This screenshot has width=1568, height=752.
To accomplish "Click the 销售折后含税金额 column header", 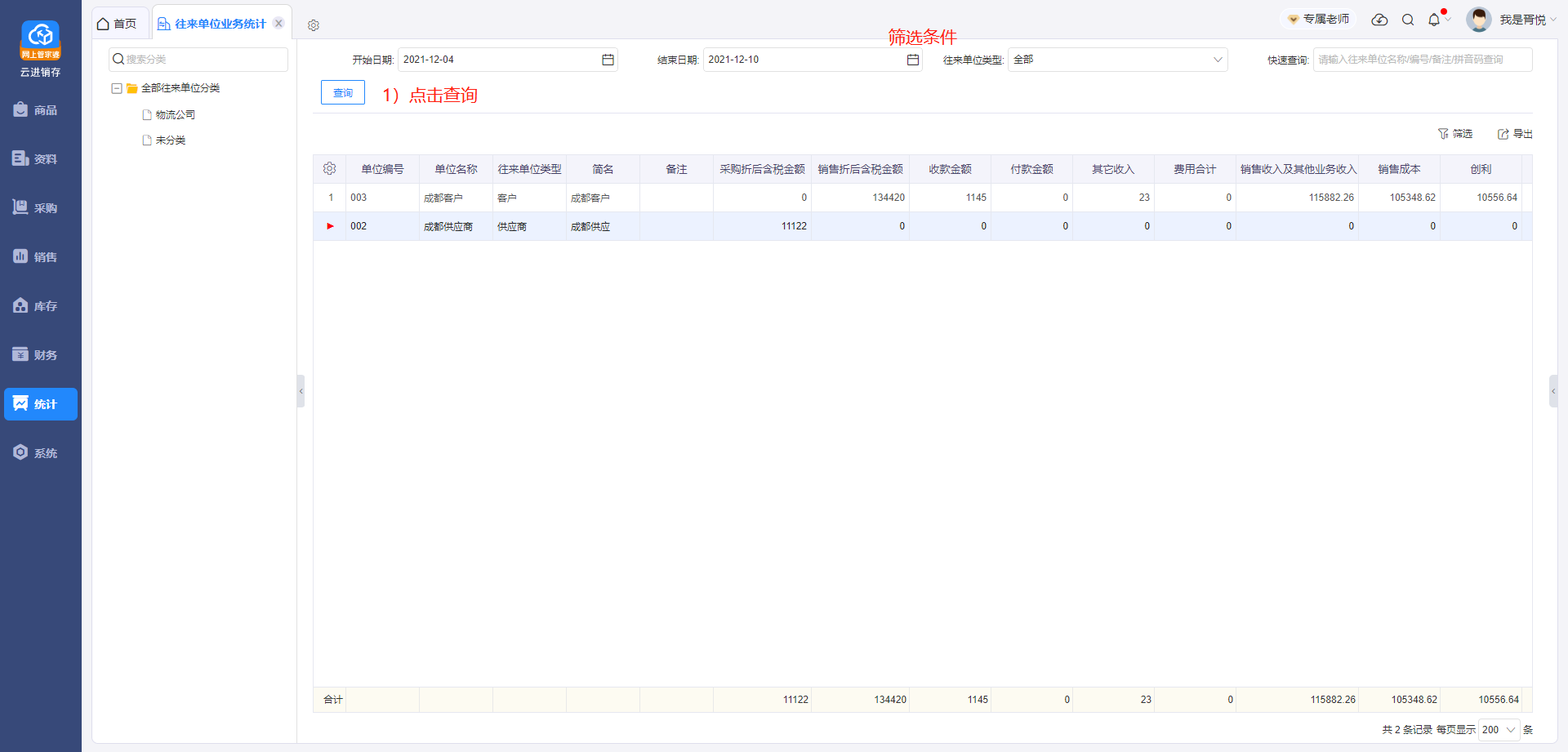I will 860,169.
